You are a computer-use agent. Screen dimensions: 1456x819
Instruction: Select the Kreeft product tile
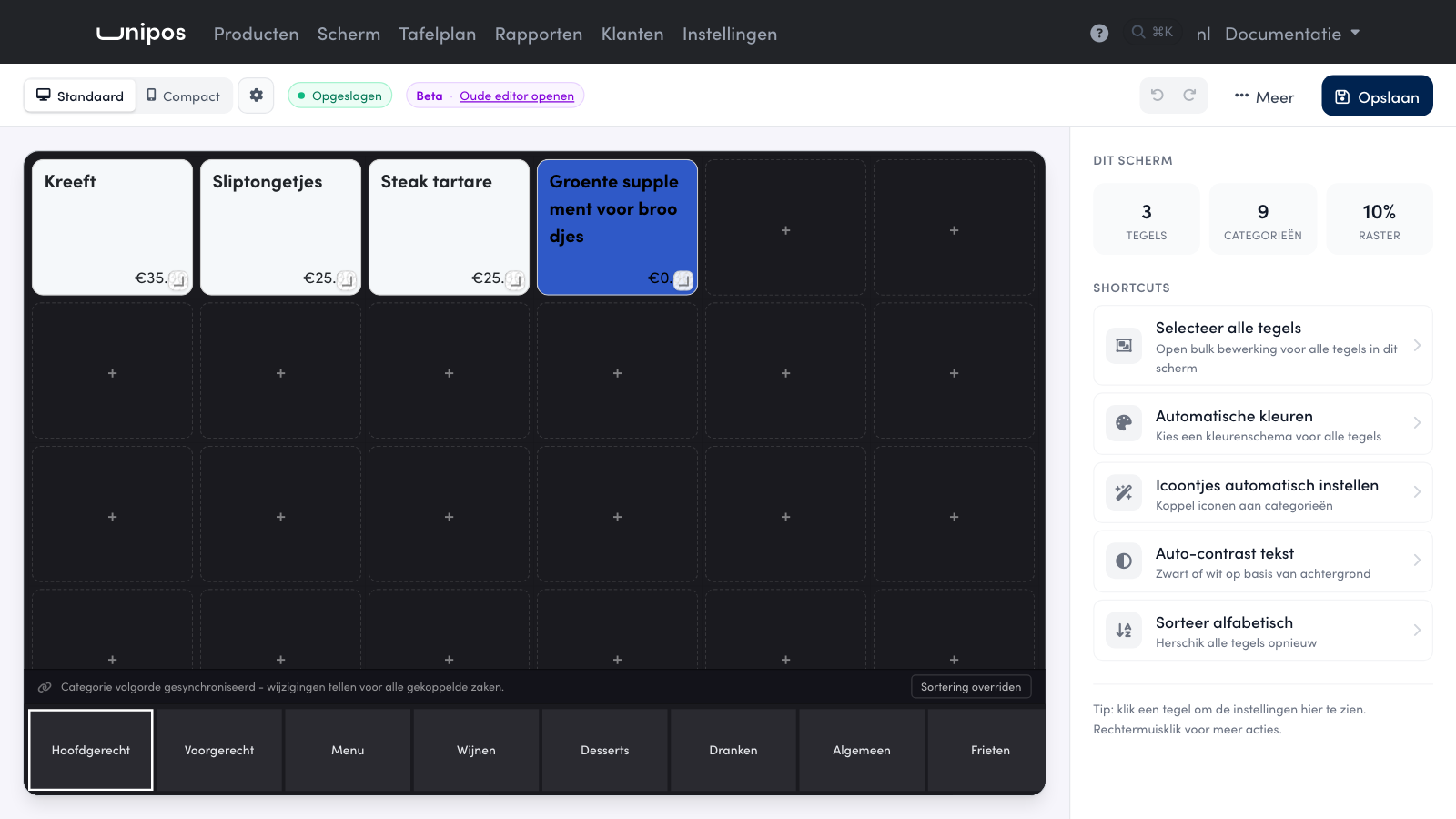[x=112, y=227]
